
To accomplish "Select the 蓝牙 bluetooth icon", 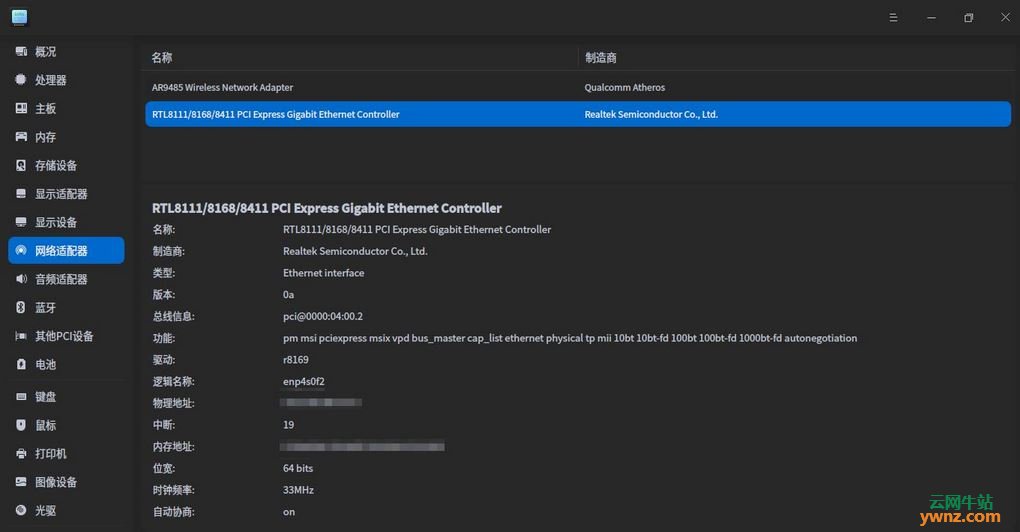I will tap(21, 307).
